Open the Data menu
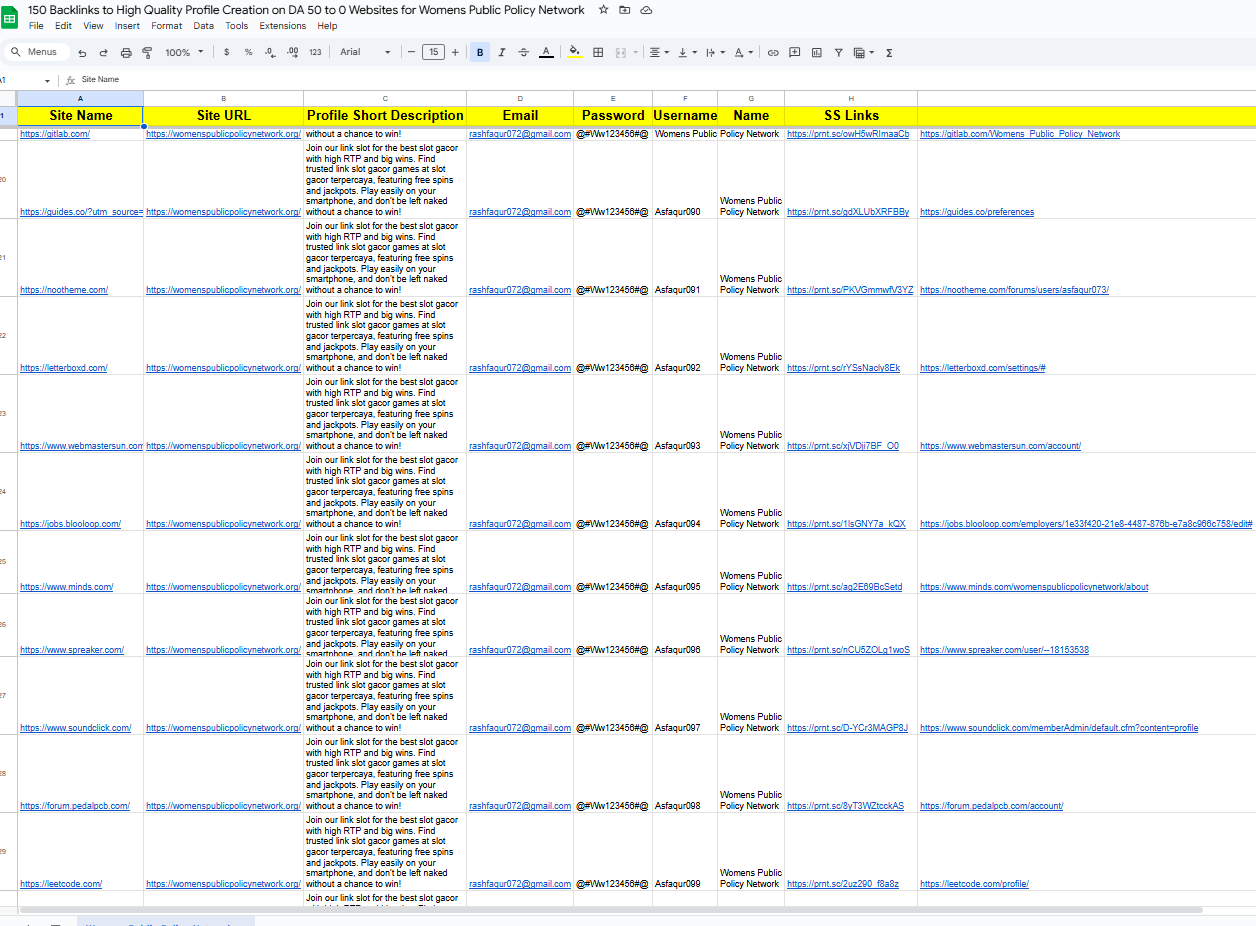The height and width of the screenshot is (926, 1256). tap(203, 26)
